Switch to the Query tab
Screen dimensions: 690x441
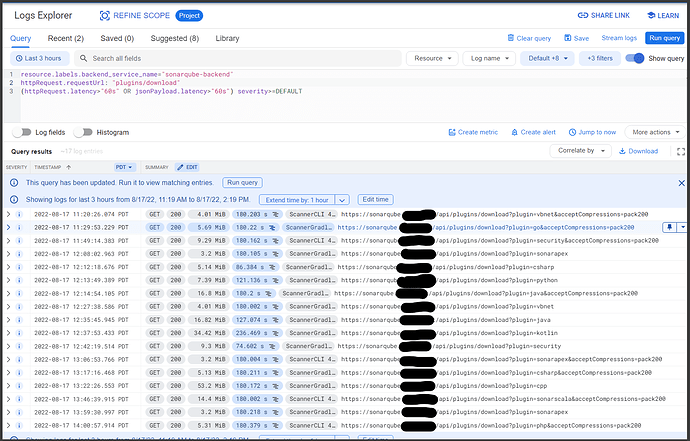click(x=21, y=38)
